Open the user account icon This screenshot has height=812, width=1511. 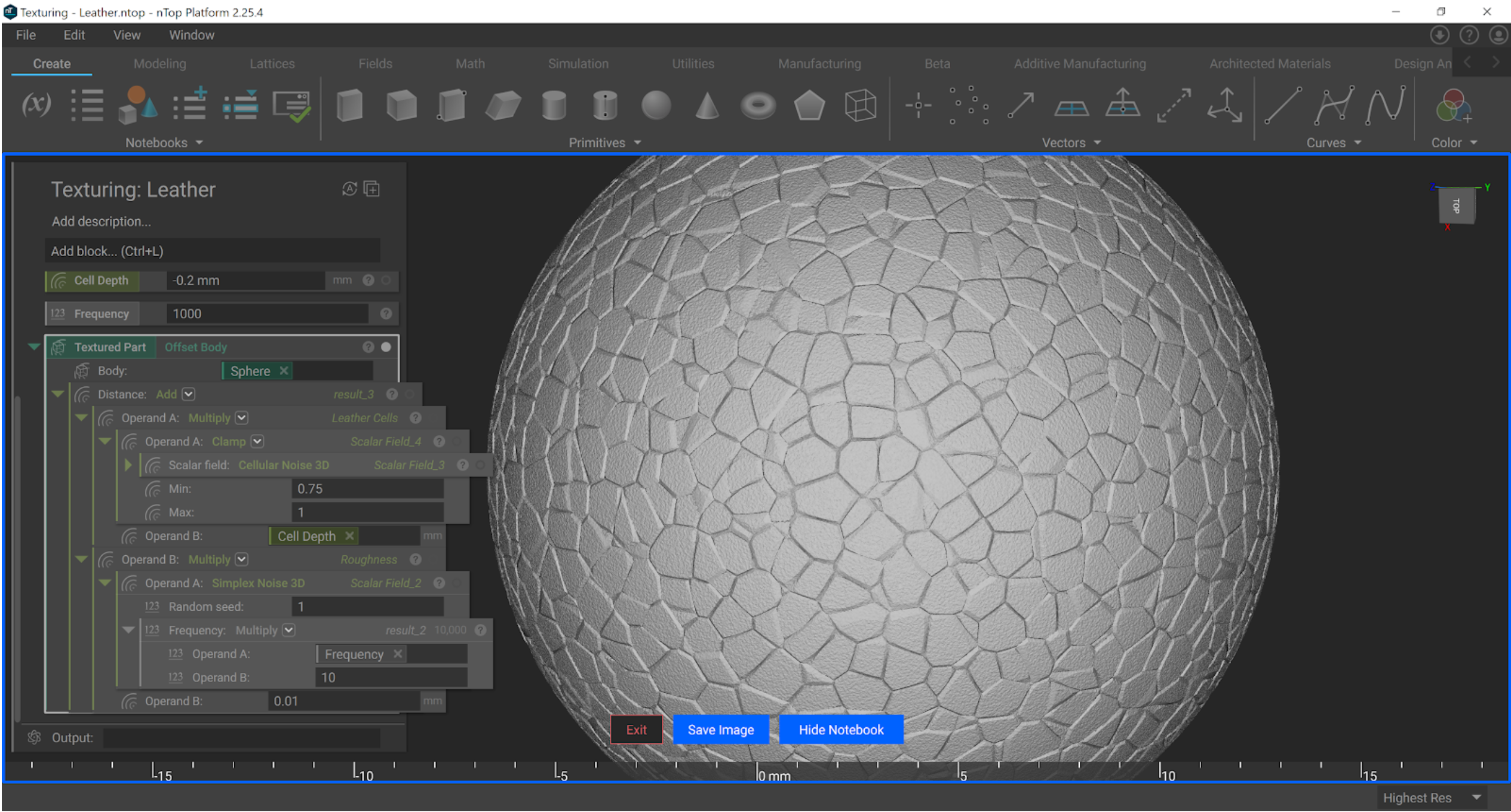click(1498, 35)
